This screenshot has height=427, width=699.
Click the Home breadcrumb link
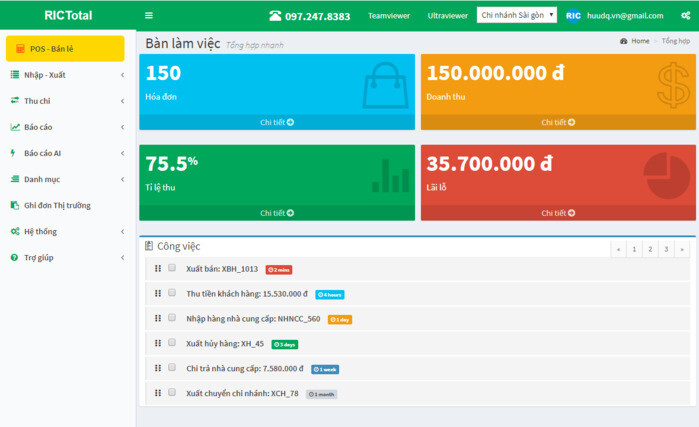click(639, 41)
